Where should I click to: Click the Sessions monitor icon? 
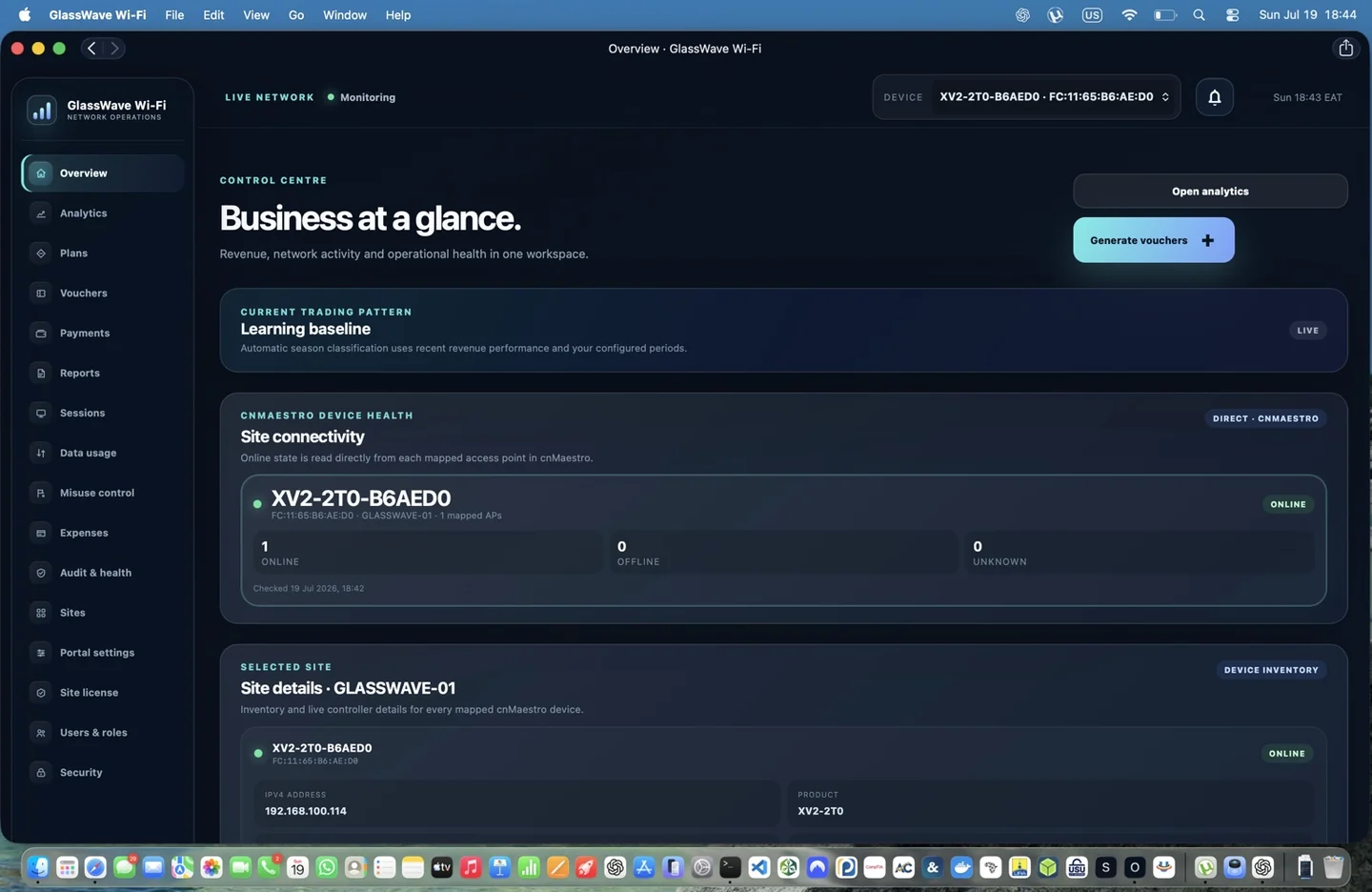coord(41,414)
